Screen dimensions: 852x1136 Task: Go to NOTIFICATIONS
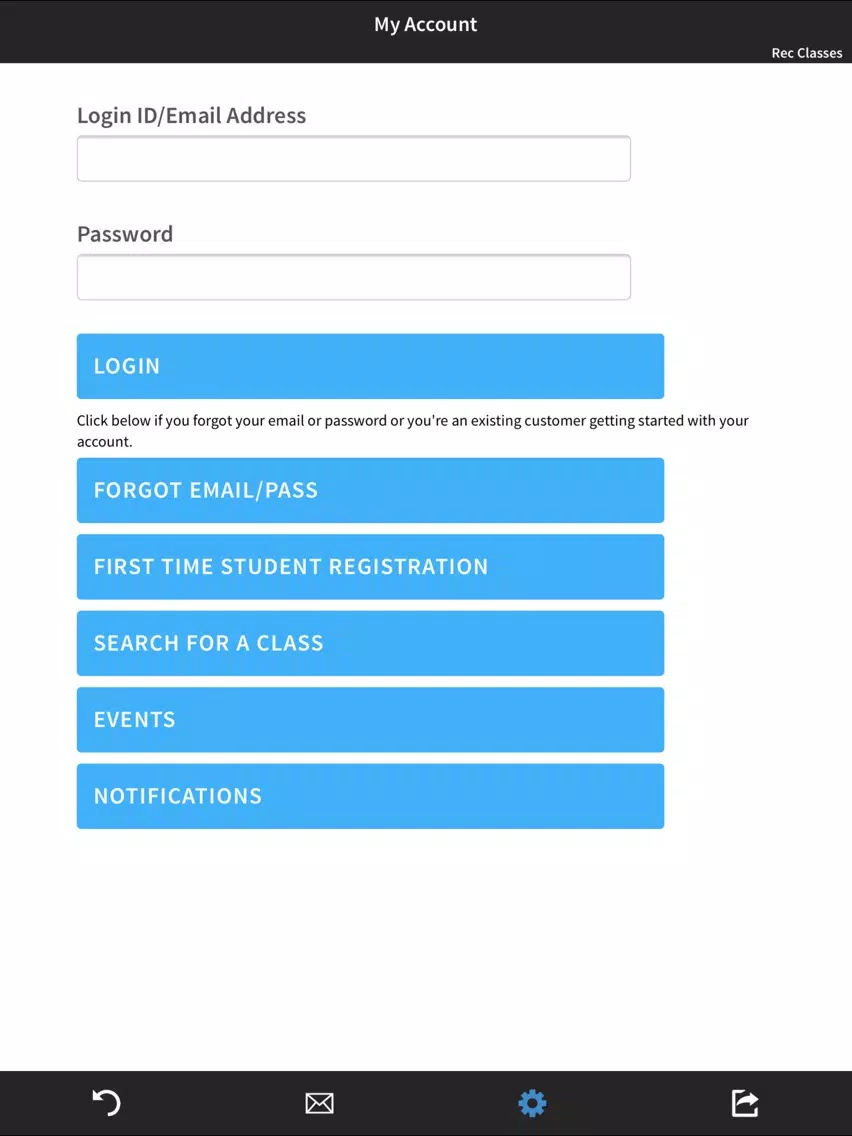point(370,796)
